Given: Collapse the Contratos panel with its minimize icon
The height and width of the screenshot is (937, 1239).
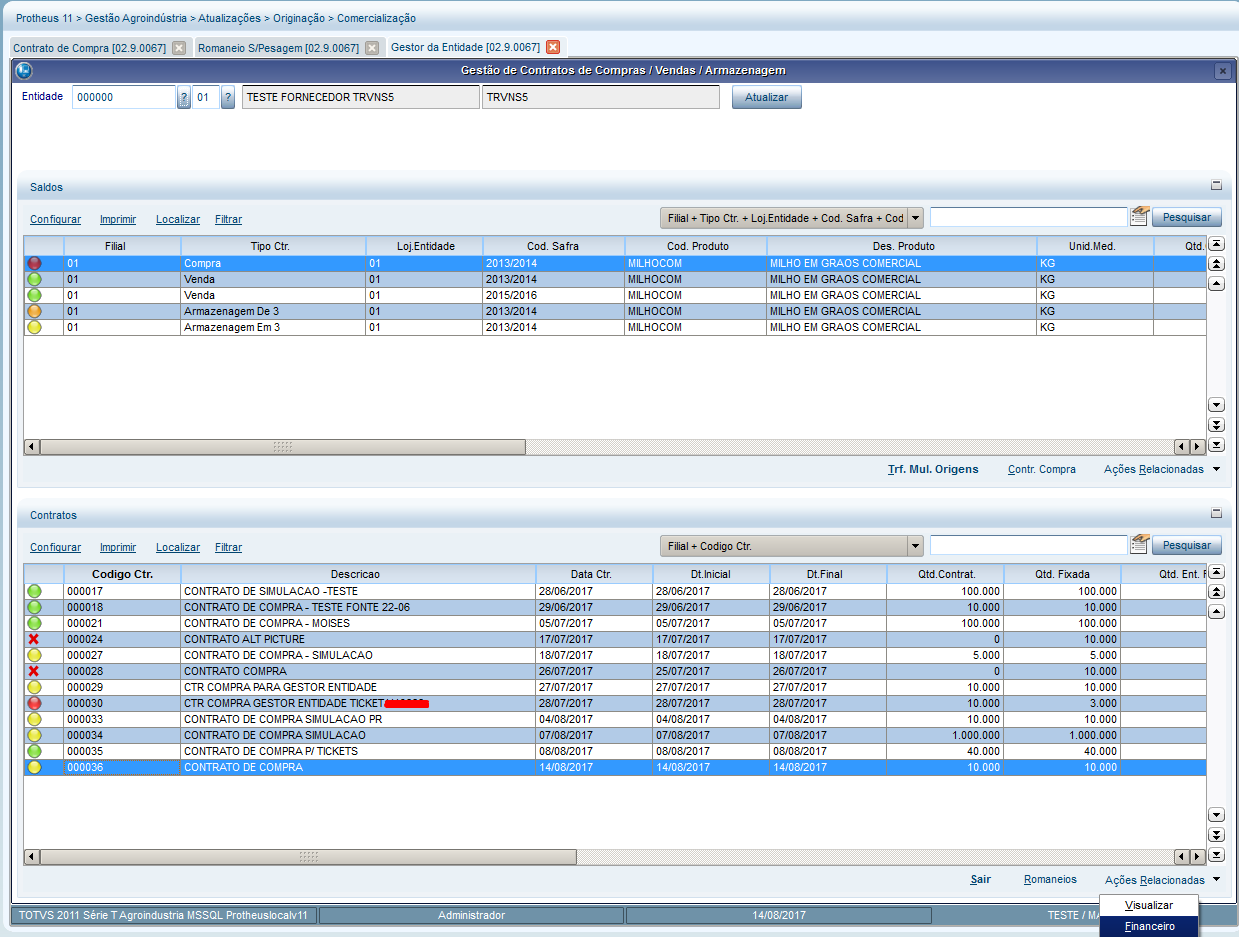Looking at the screenshot, I should (x=1216, y=513).
